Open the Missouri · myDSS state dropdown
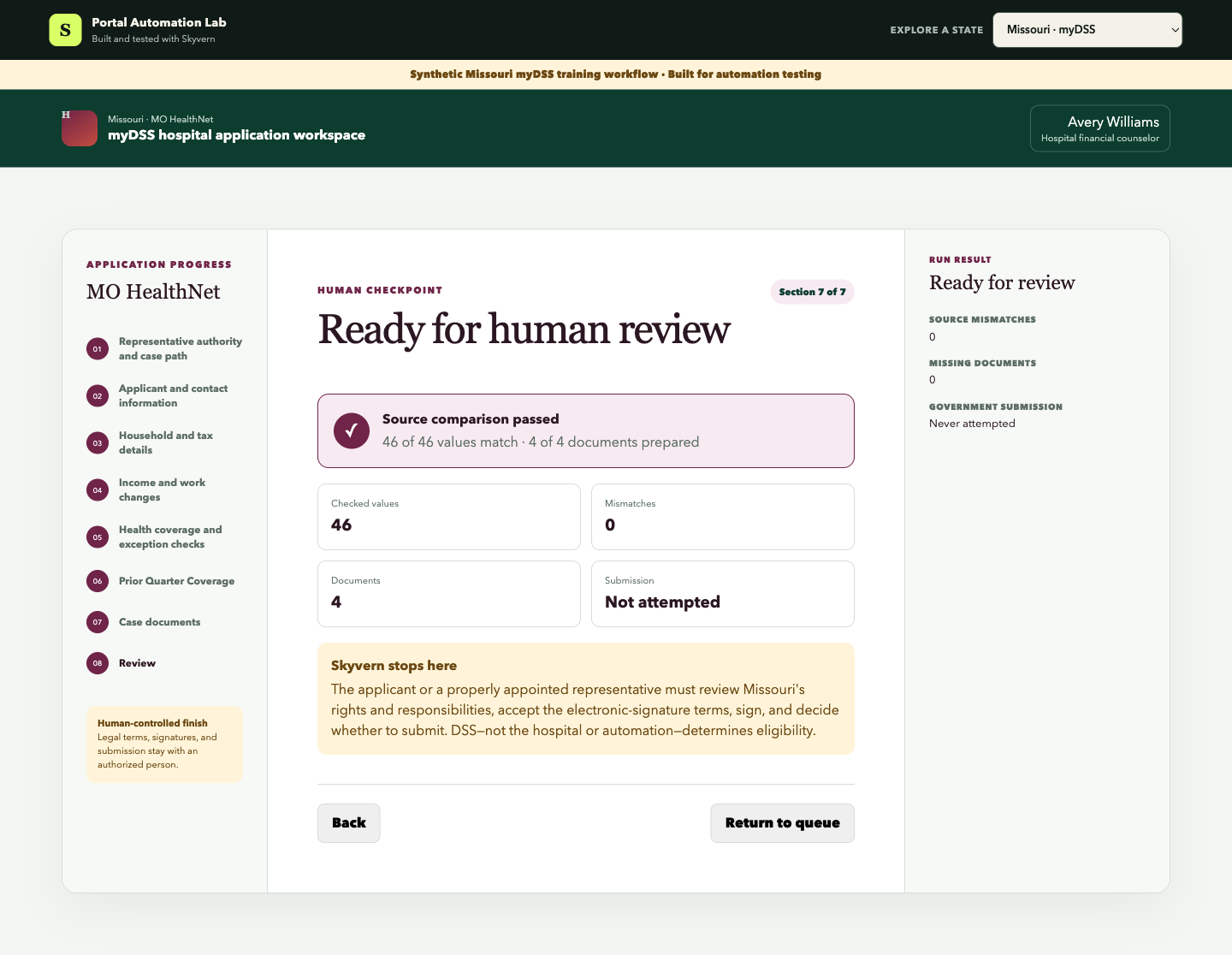The width and height of the screenshot is (1232, 955). [1087, 30]
